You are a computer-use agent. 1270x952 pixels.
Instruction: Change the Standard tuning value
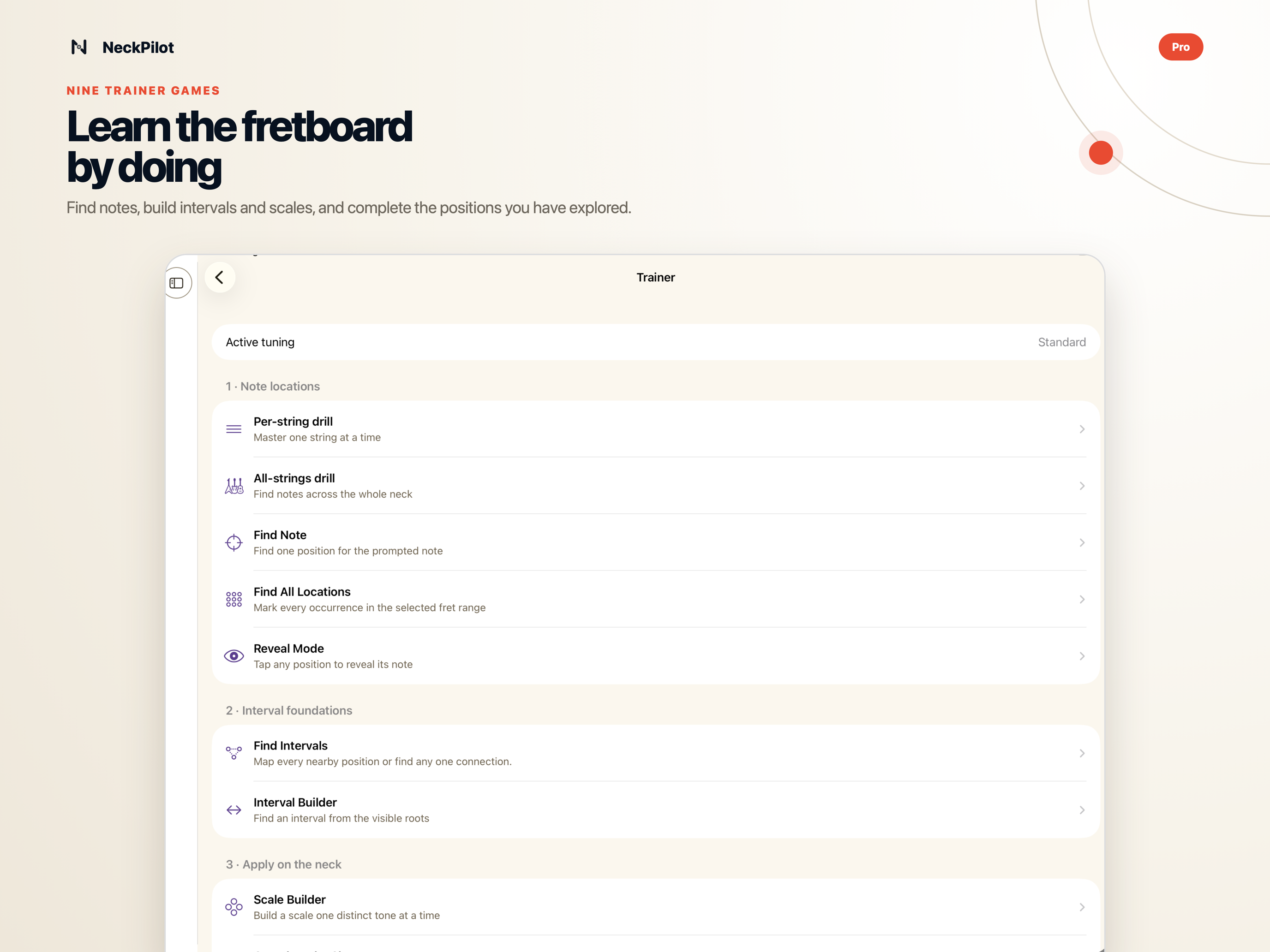coord(1061,342)
